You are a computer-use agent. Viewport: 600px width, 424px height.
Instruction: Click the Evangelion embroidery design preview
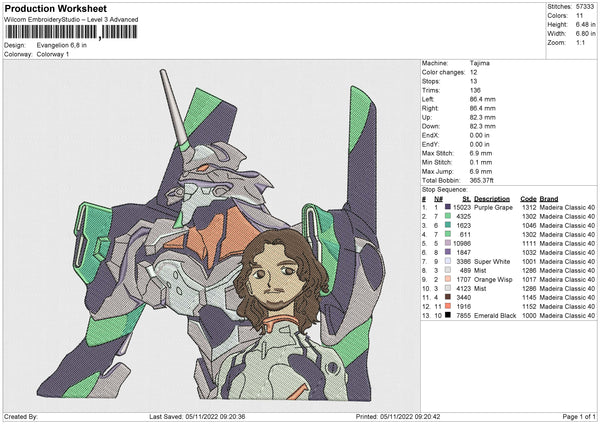point(211,235)
